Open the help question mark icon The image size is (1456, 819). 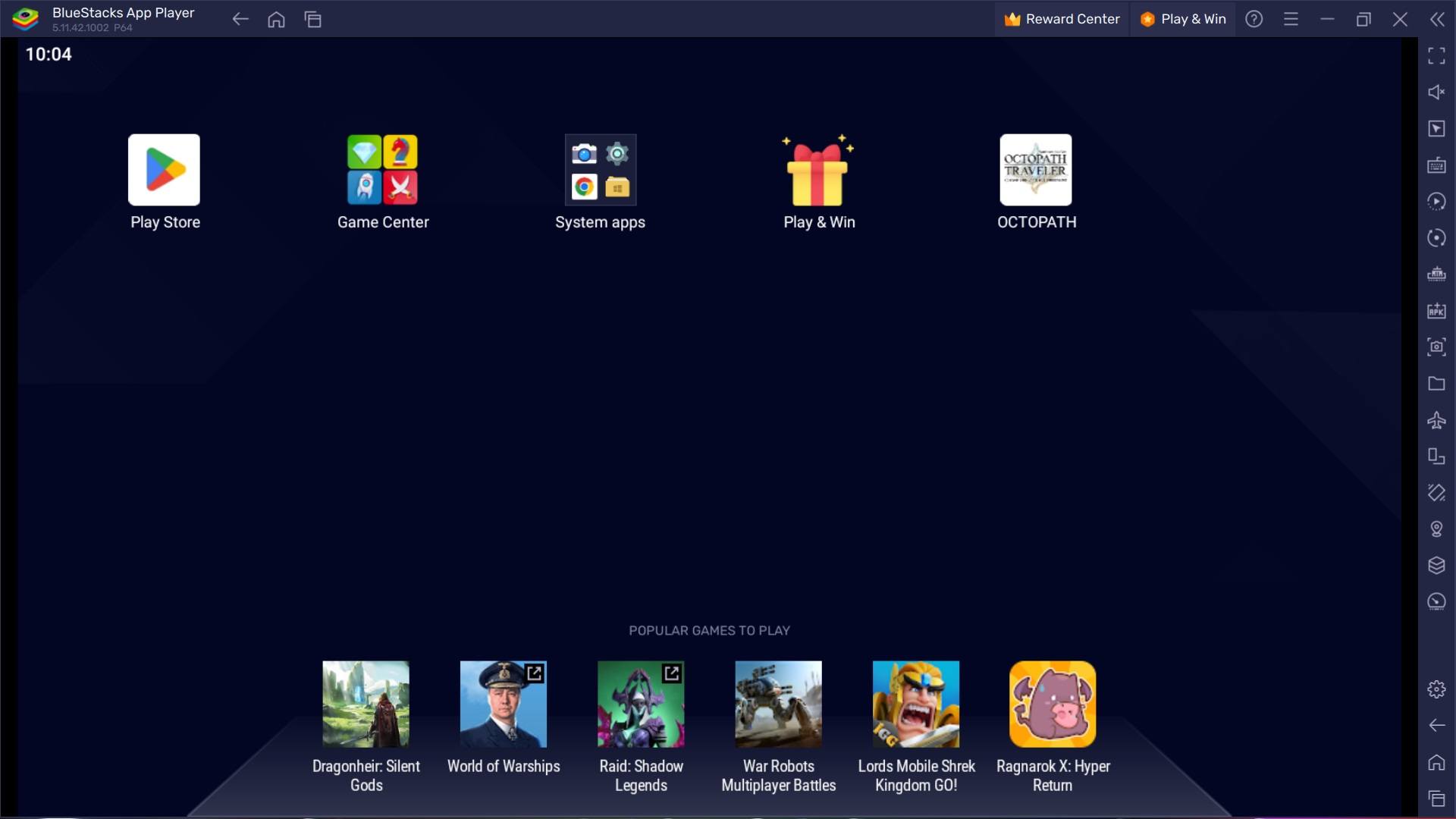coord(1254,19)
